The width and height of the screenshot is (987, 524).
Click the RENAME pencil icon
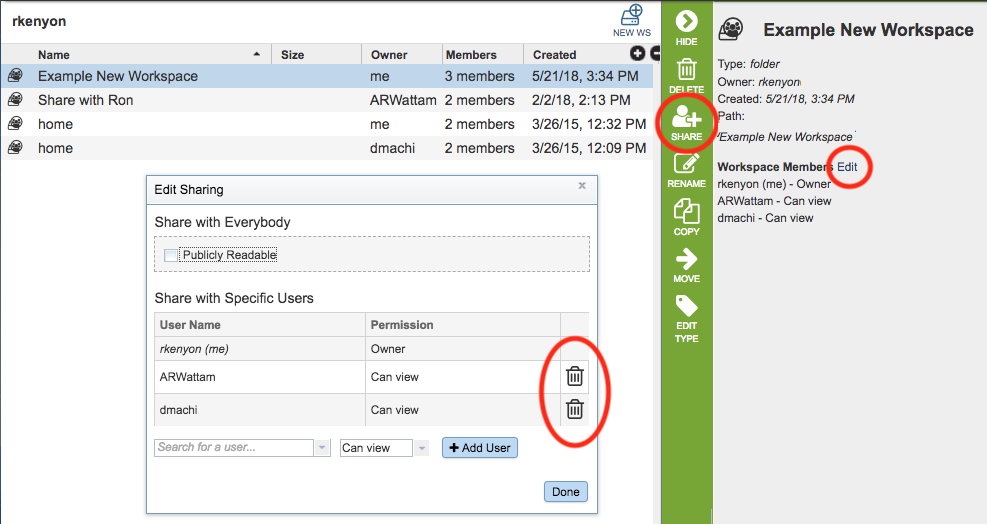(686, 164)
